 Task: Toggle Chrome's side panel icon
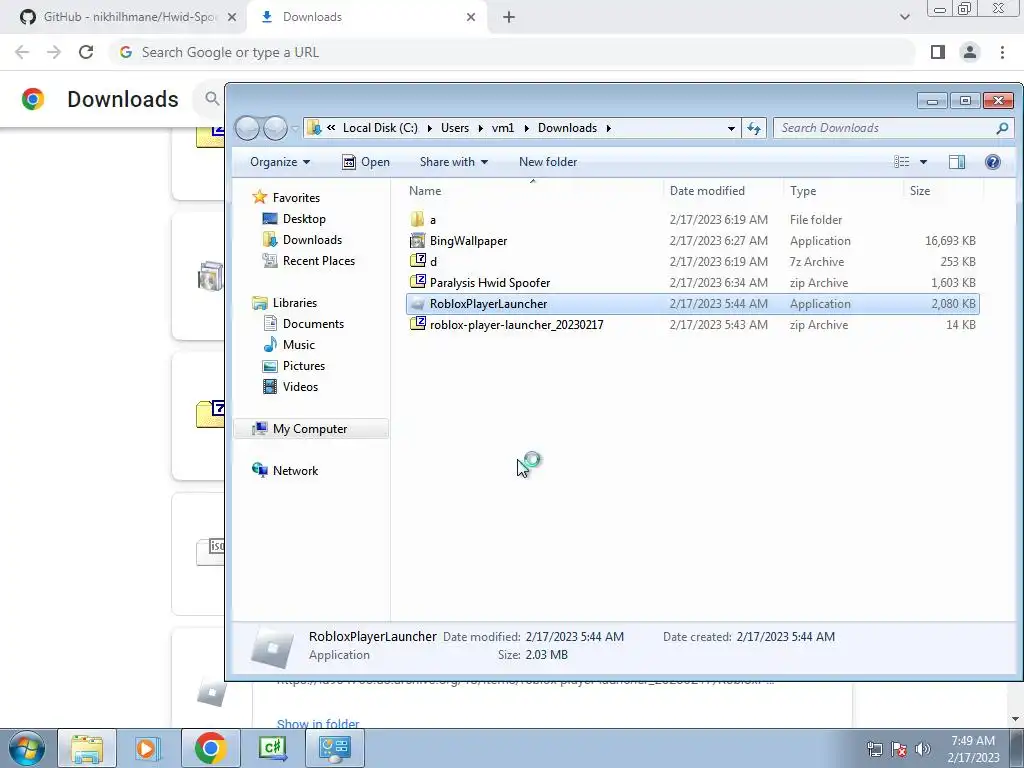click(938, 52)
